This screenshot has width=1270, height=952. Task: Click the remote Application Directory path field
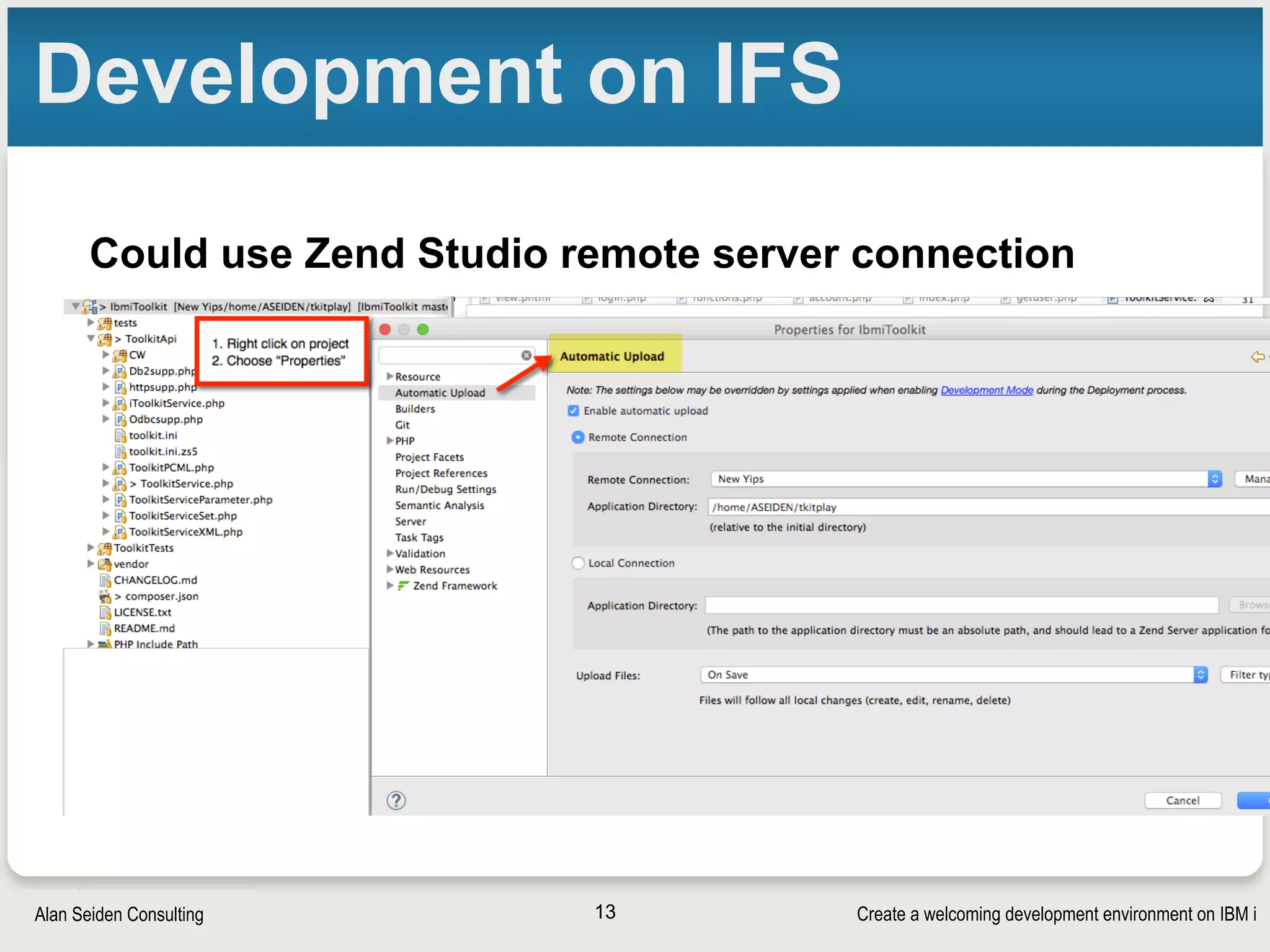tap(988, 507)
